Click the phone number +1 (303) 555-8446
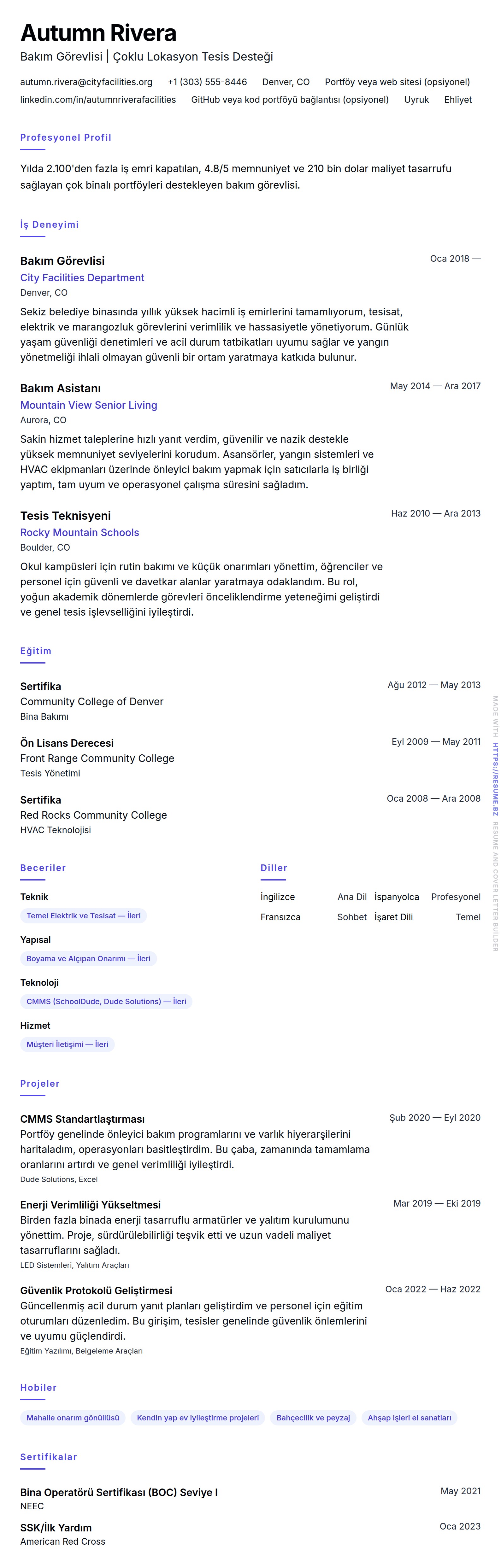 [207, 82]
